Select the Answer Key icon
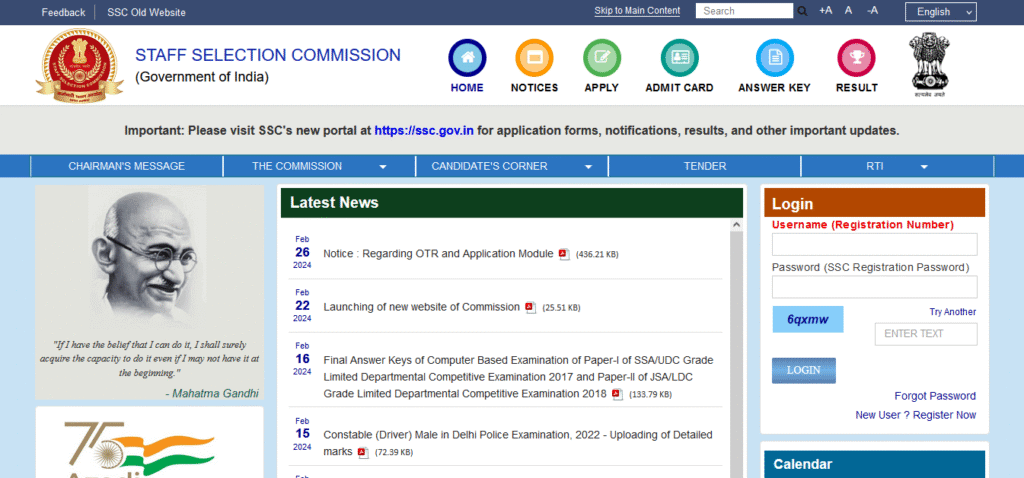This screenshot has height=478, width=1024. pos(774,58)
